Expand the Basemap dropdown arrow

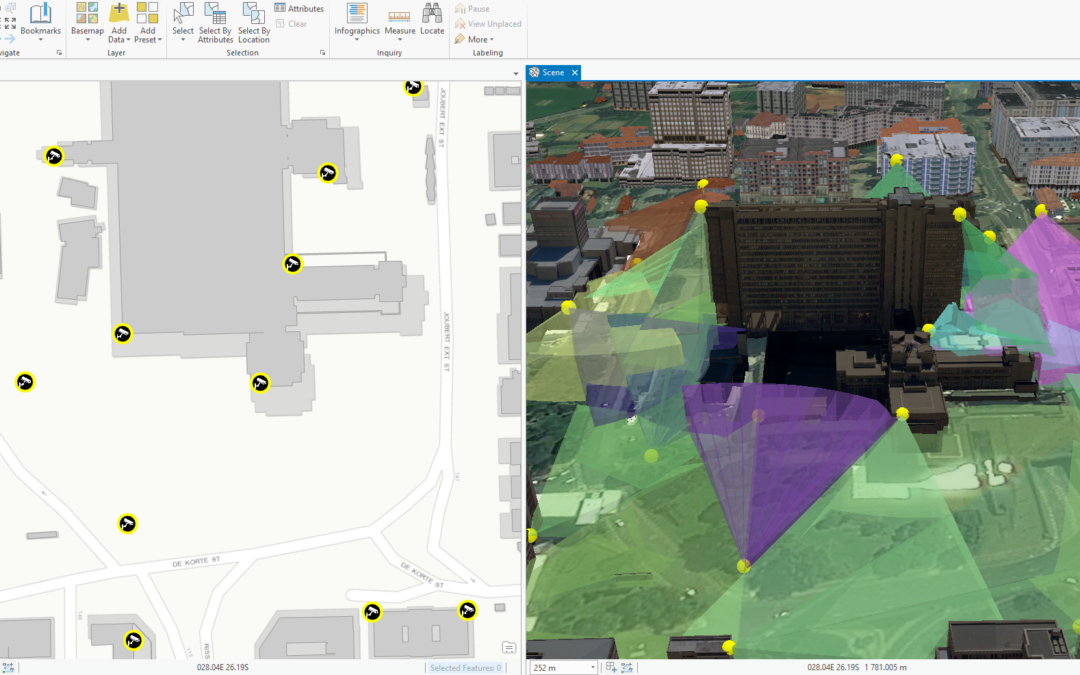pos(87,40)
